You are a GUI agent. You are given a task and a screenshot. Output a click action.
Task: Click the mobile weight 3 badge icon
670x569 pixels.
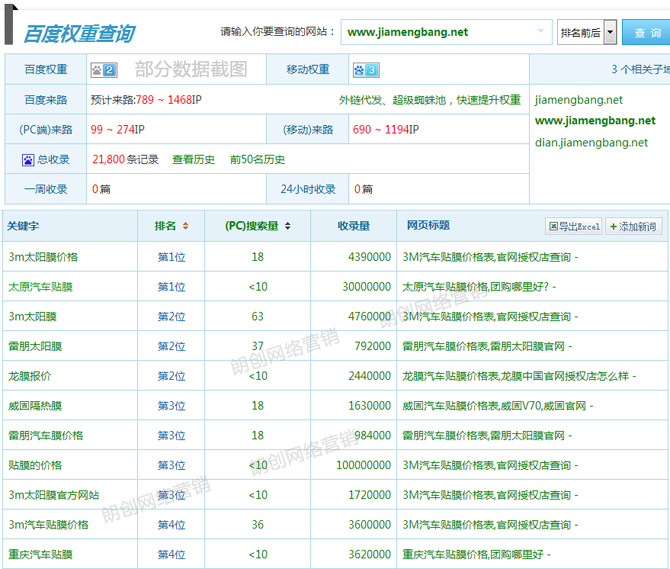(366, 70)
